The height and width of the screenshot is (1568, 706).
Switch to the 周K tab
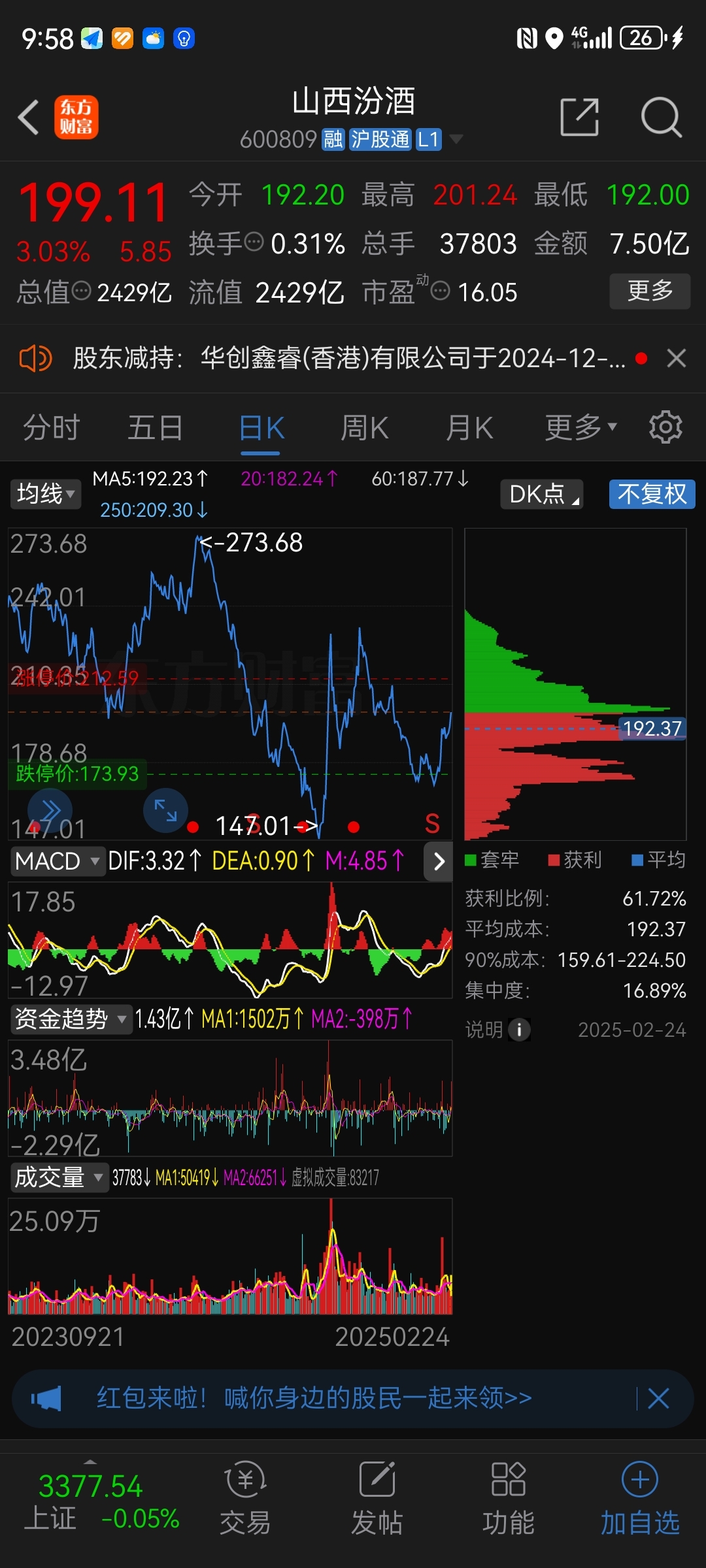(x=365, y=429)
